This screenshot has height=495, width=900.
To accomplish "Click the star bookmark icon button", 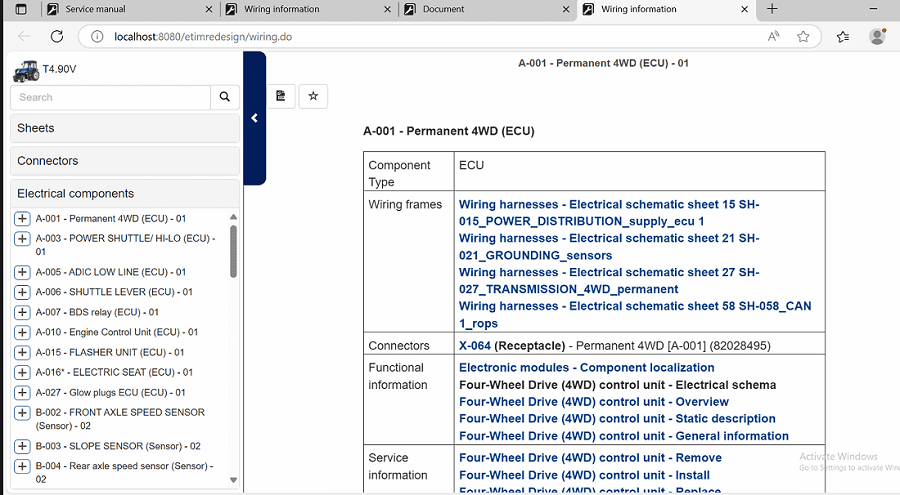I will tap(313, 96).
